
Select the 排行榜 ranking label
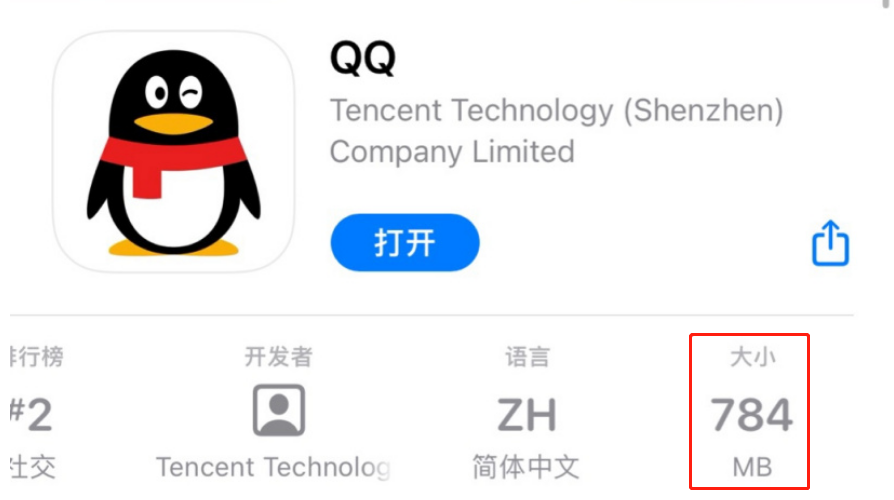pyautogui.click(x=36, y=357)
